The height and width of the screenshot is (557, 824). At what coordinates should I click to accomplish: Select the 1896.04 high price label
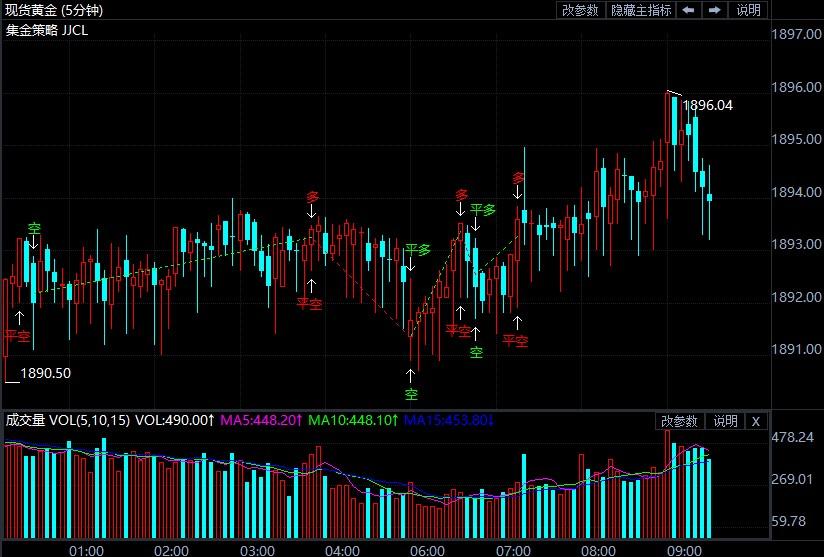coord(707,106)
